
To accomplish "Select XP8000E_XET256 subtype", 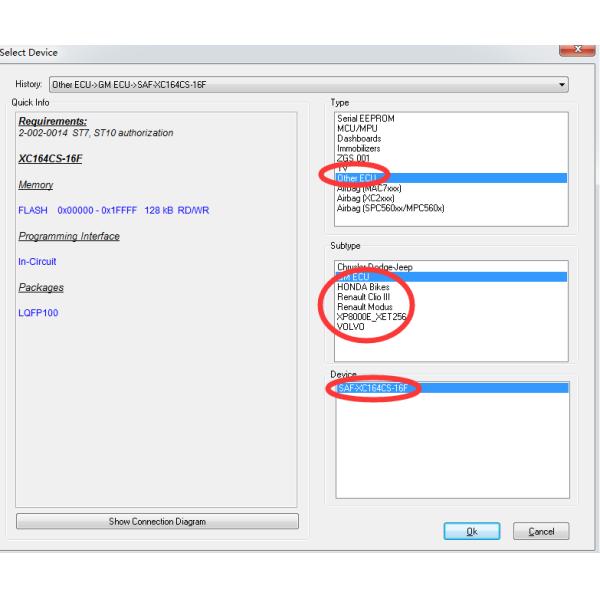I will point(372,317).
